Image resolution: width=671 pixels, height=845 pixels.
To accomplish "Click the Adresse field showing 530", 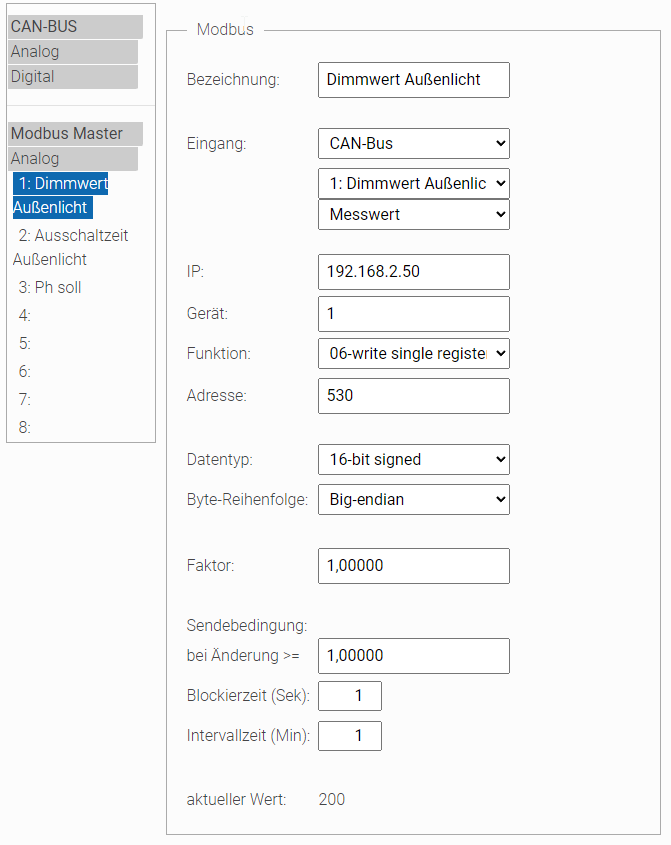I will 413,396.
